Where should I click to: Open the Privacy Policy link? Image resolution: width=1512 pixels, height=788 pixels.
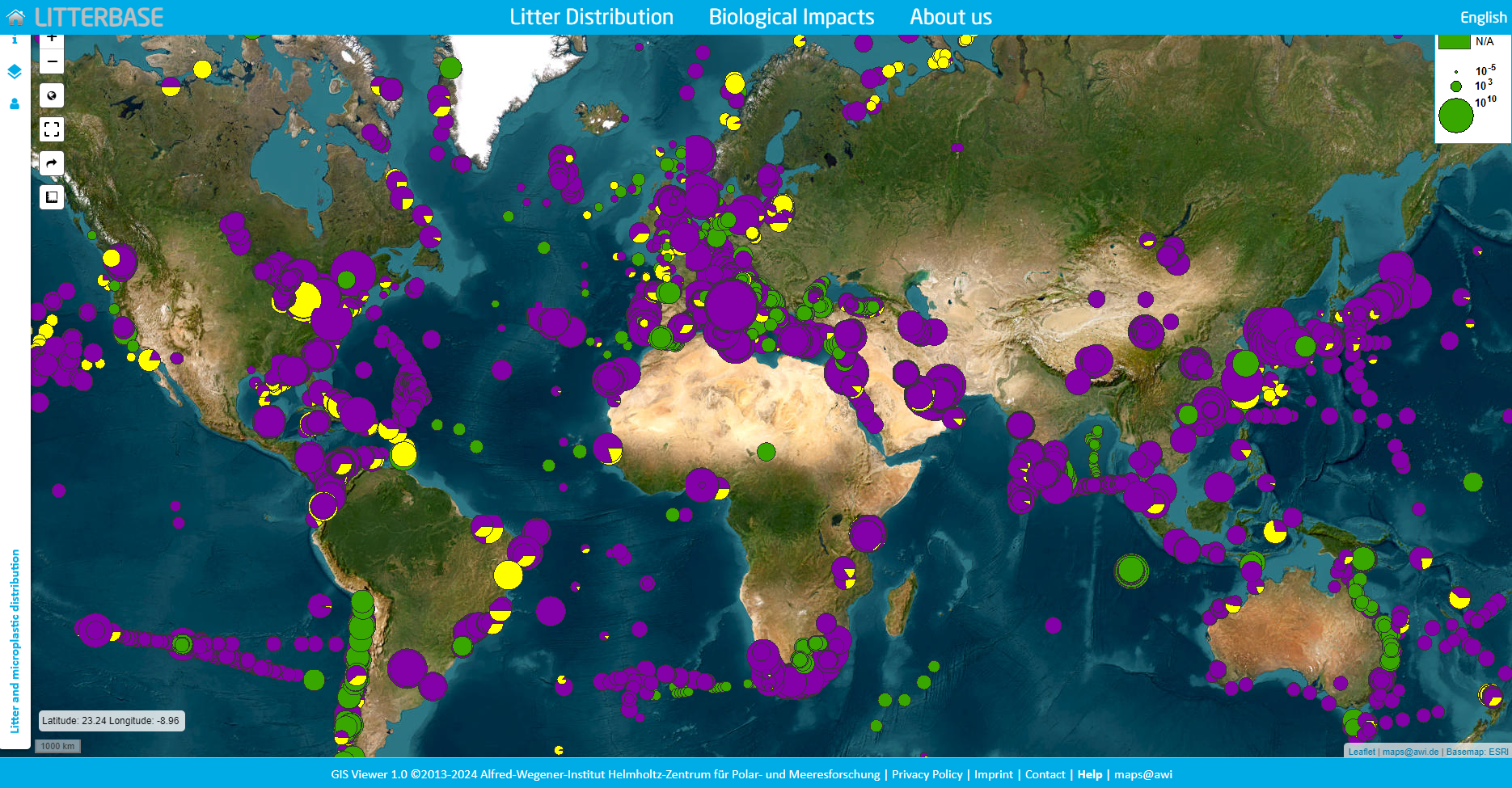pos(927,774)
